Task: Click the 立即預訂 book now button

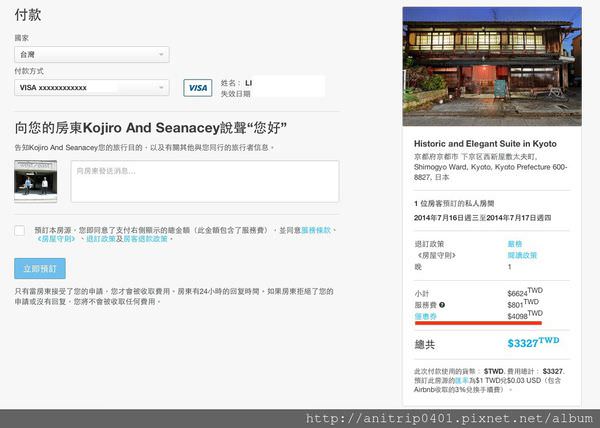Action: 40,269
